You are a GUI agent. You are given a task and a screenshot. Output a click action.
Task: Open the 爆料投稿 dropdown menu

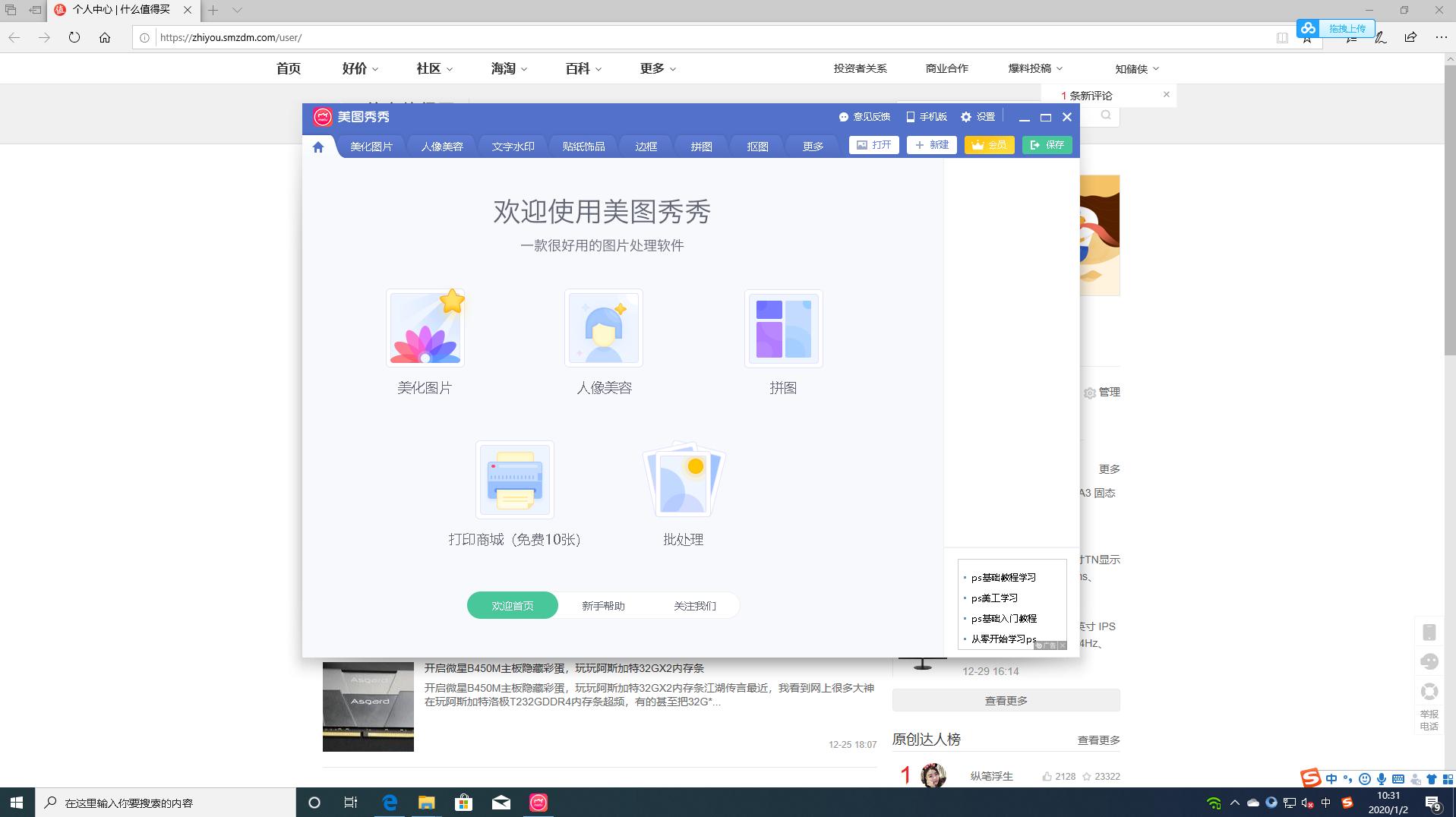click(x=1034, y=68)
